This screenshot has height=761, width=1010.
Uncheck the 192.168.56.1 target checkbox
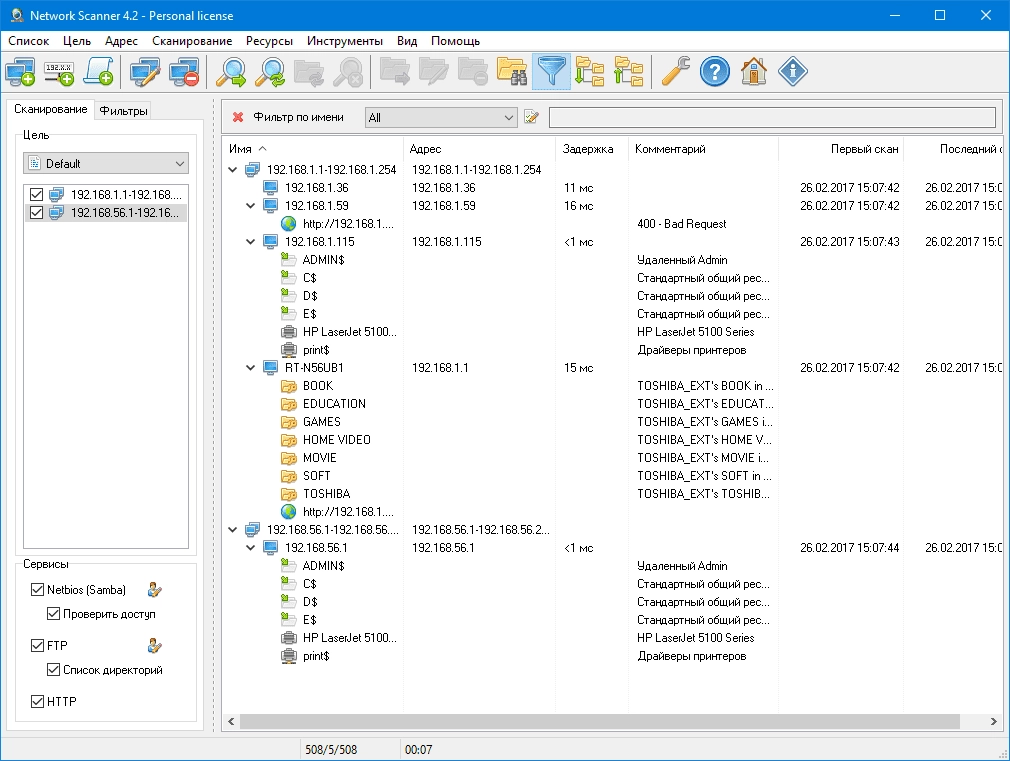(x=37, y=213)
